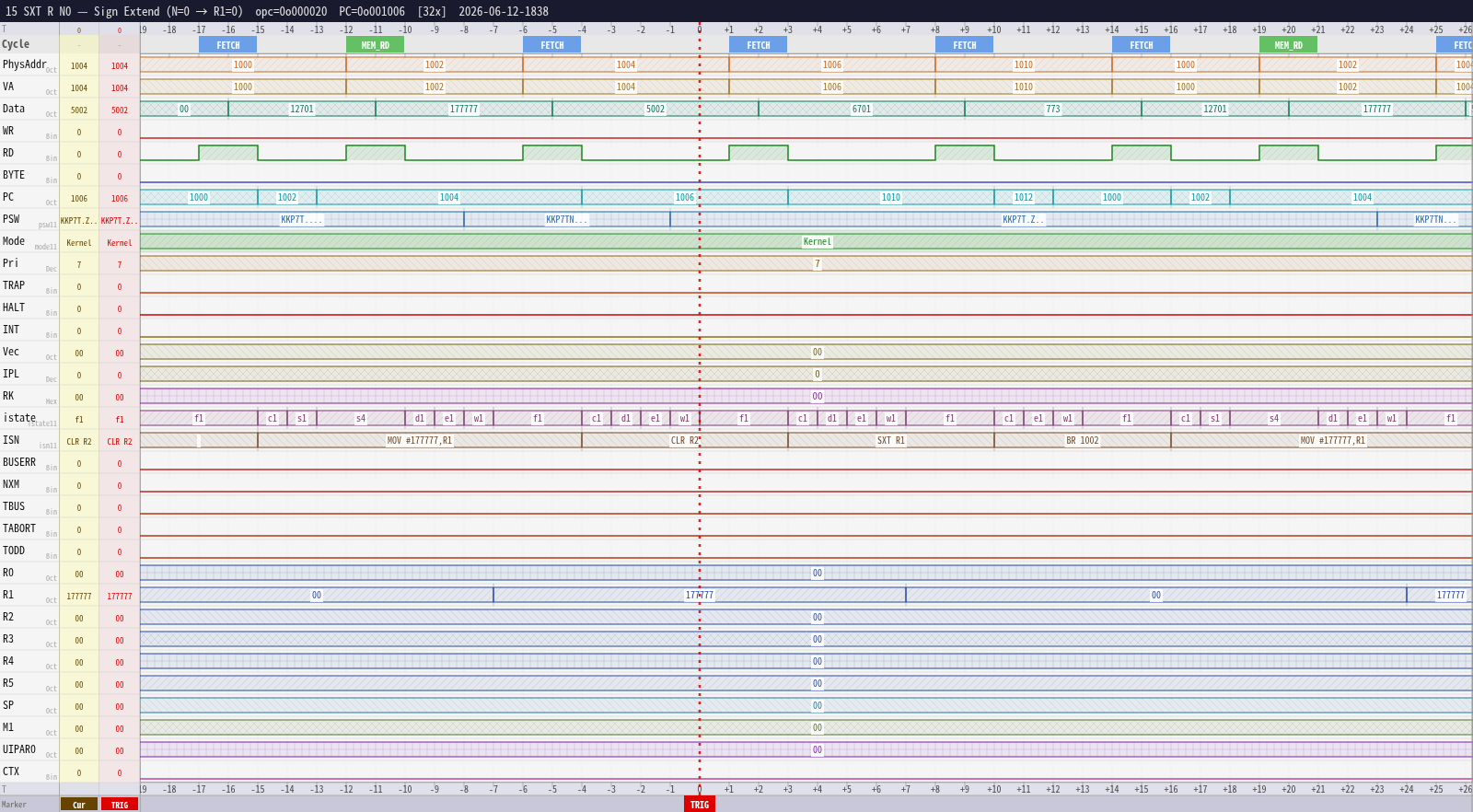
Task: Select the M1 signal label
Action: point(8,727)
